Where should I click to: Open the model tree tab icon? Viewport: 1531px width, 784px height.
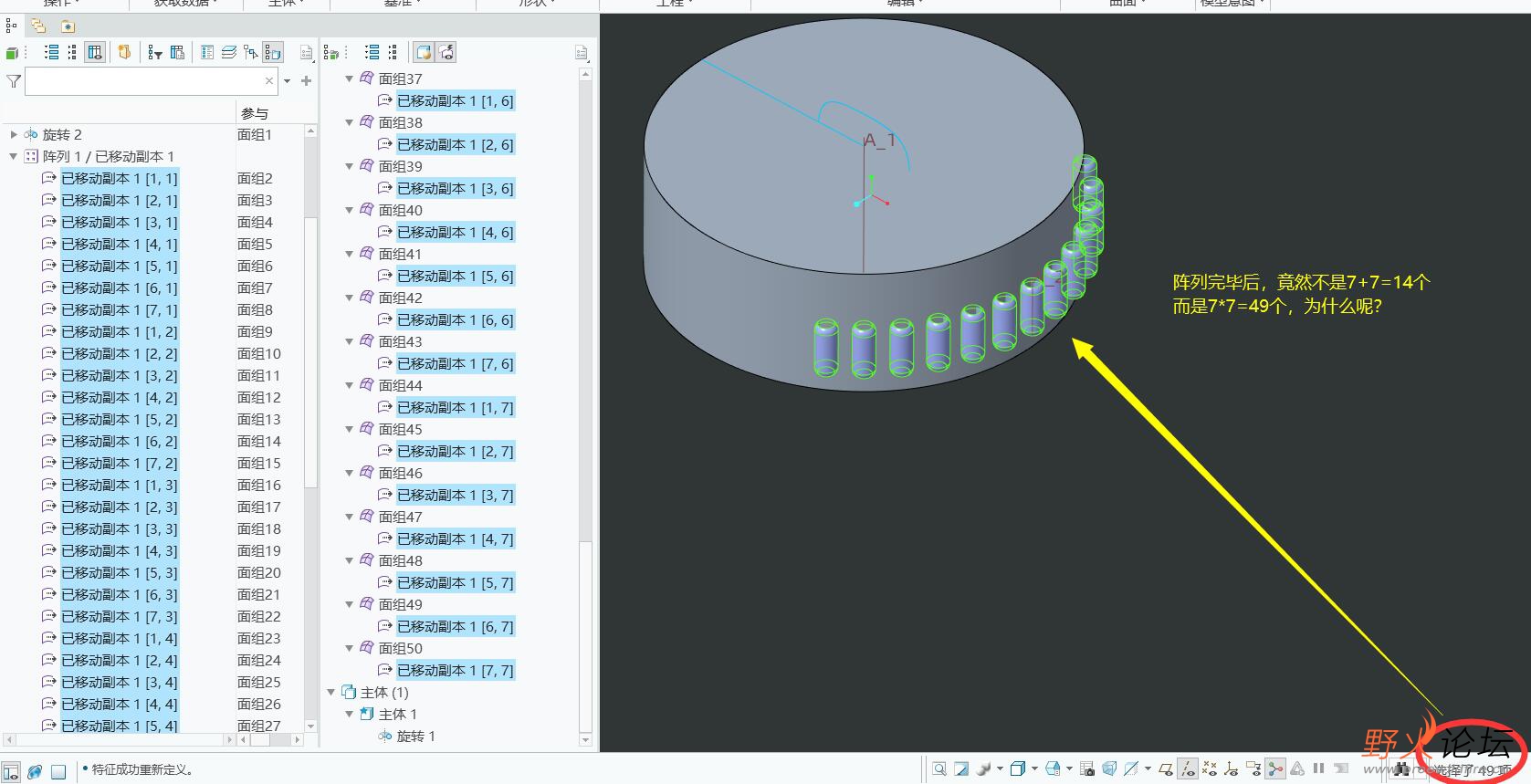coord(12,26)
